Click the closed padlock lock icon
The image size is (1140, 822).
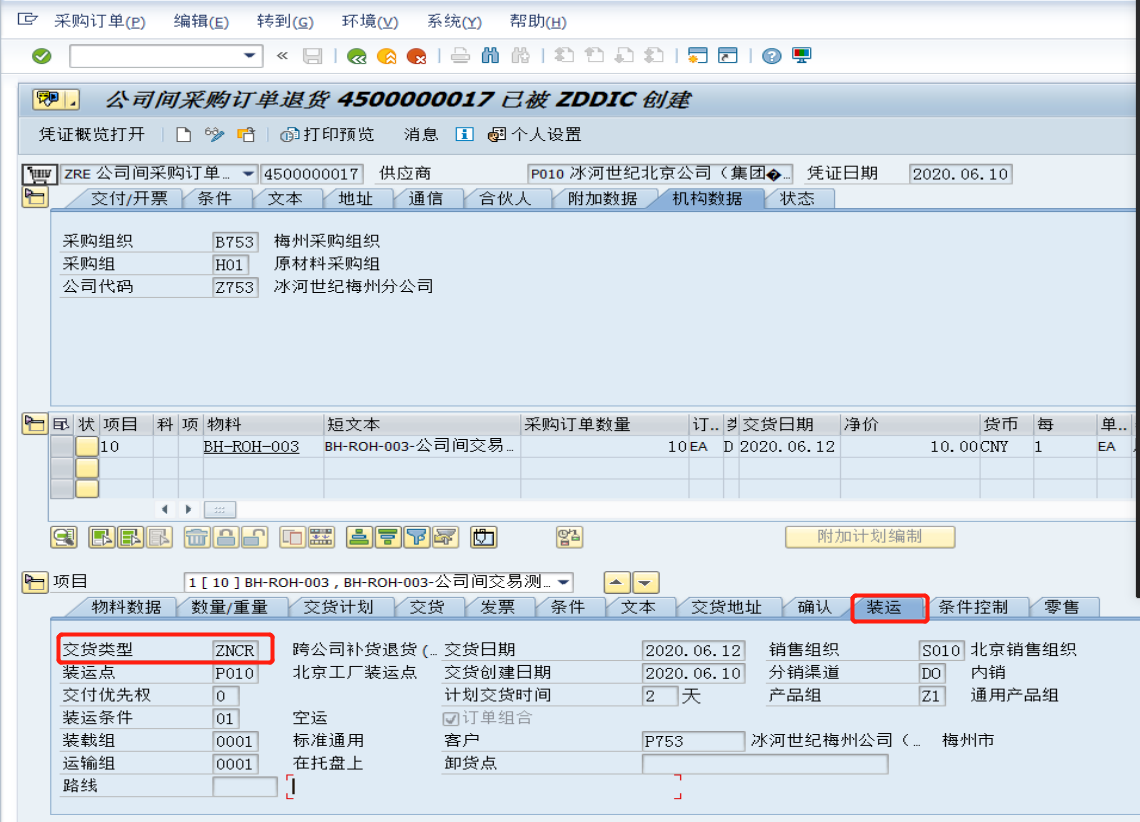pyautogui.click(x=226, y=538)
